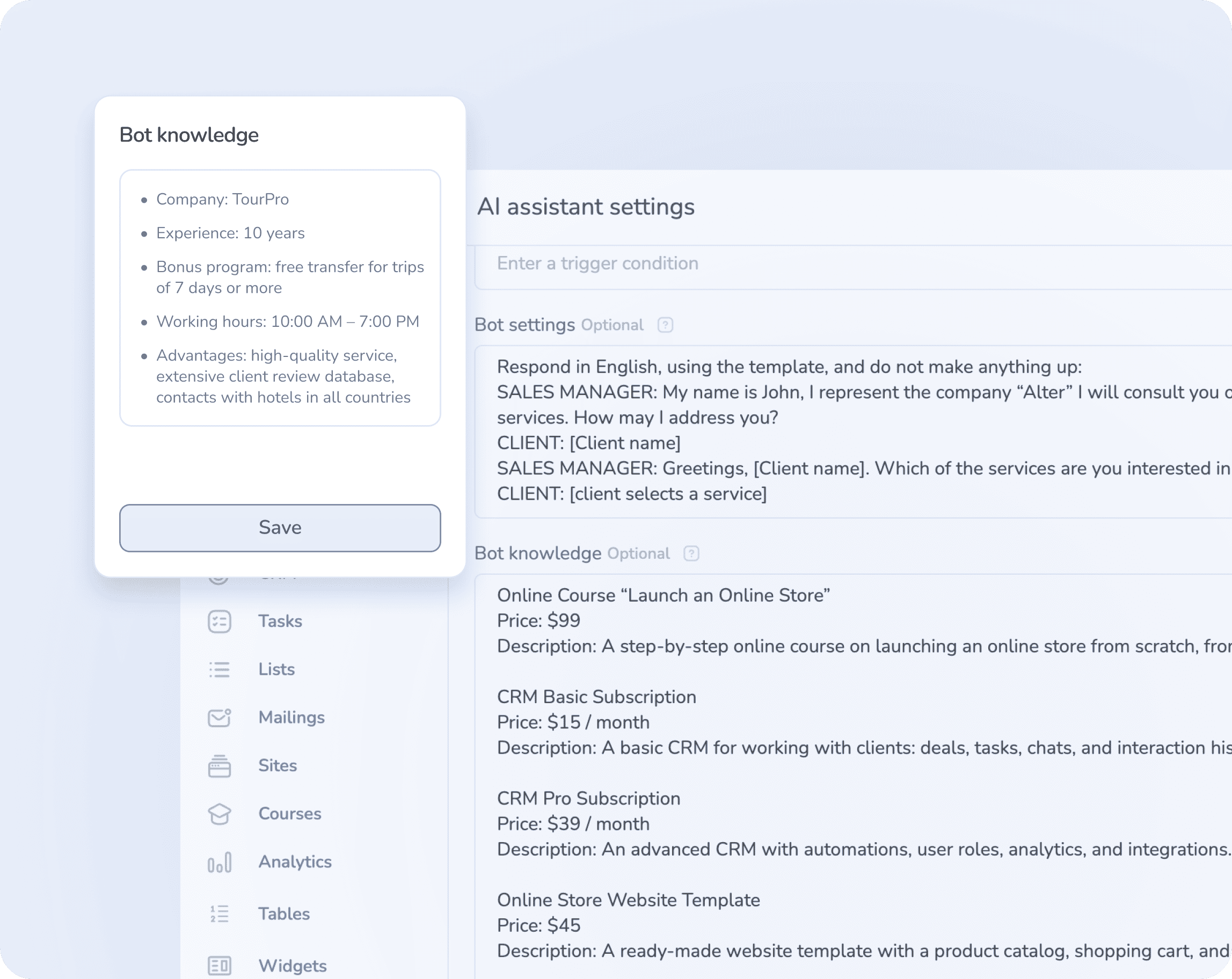This screenshot has height=979, width=1232.
Task: Open the Mailings section
Action: [291, 718]
